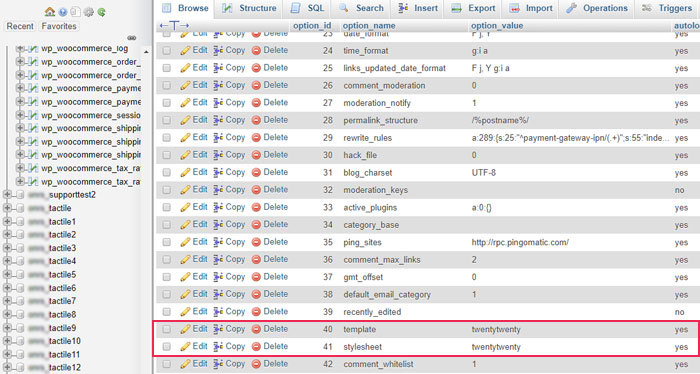
Task: Check the checkbox for active_plugins row
Action: [x=167, y=207]
